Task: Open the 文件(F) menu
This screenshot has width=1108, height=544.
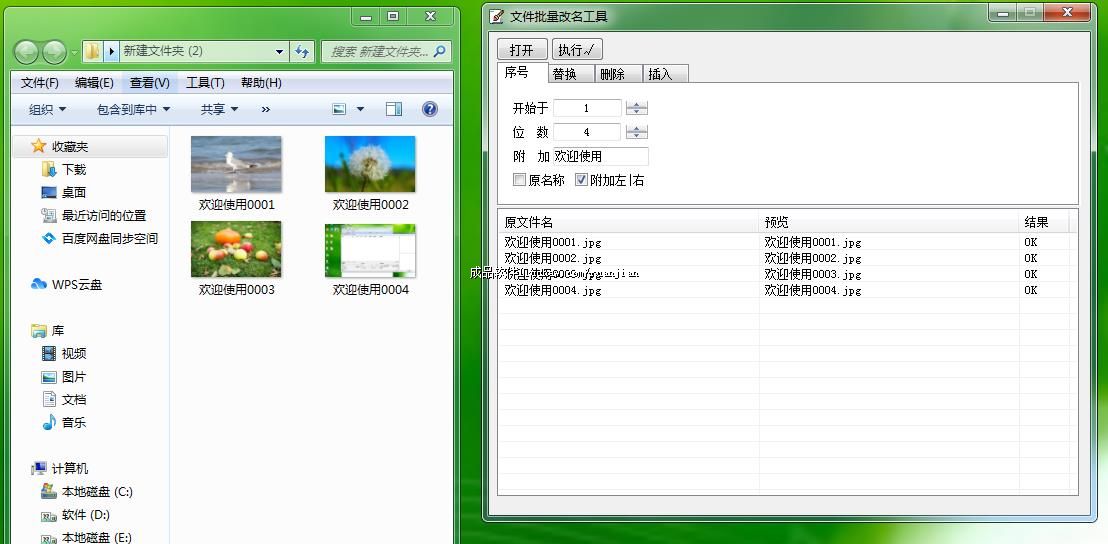Action: 40,83
